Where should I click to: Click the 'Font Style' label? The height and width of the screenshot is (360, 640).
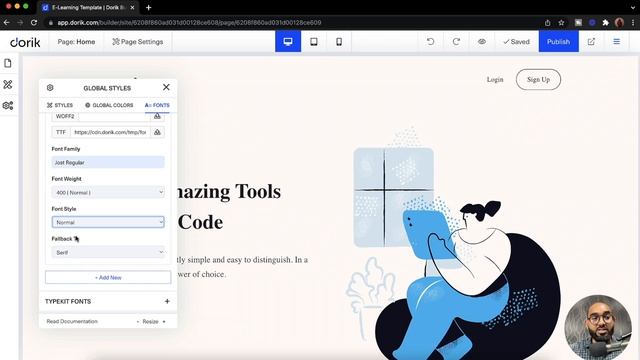point(64,209)
